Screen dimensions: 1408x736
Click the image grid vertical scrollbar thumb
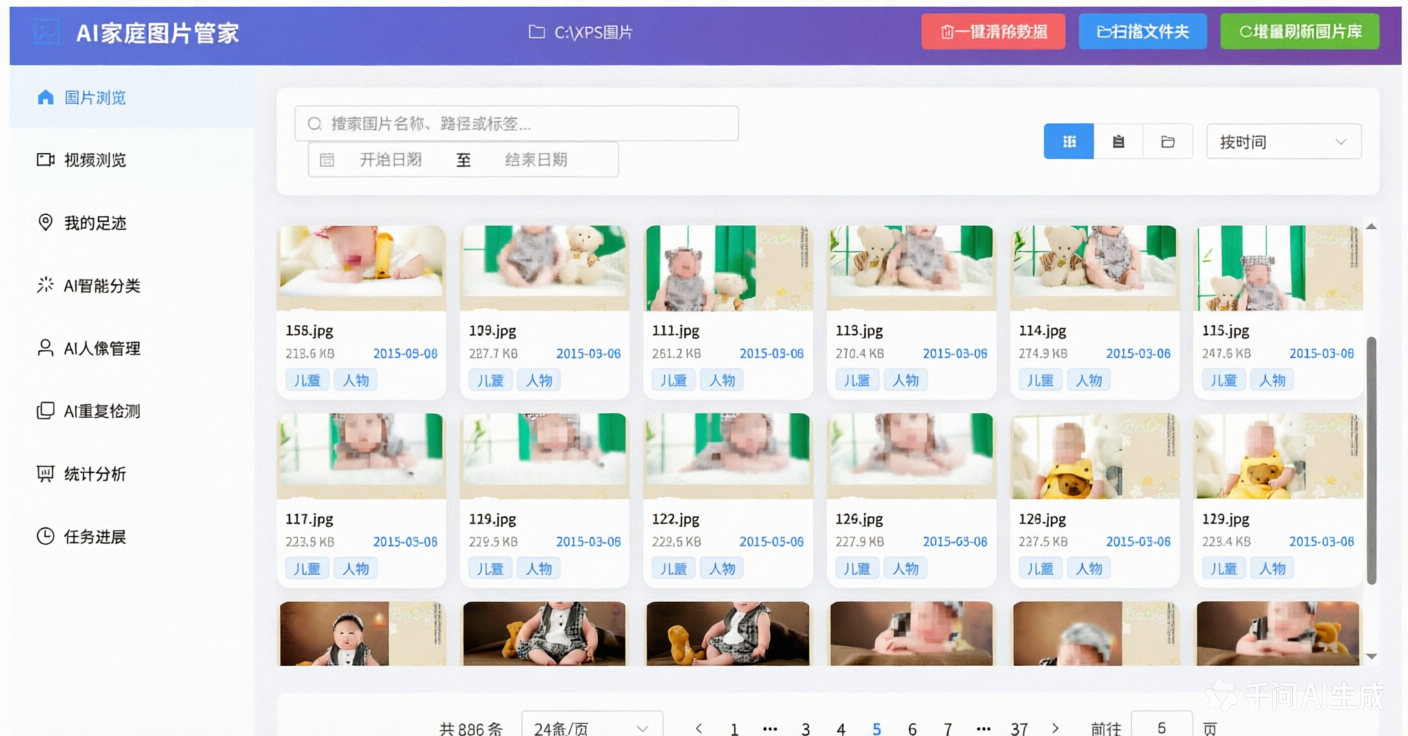click(1372, 461)
